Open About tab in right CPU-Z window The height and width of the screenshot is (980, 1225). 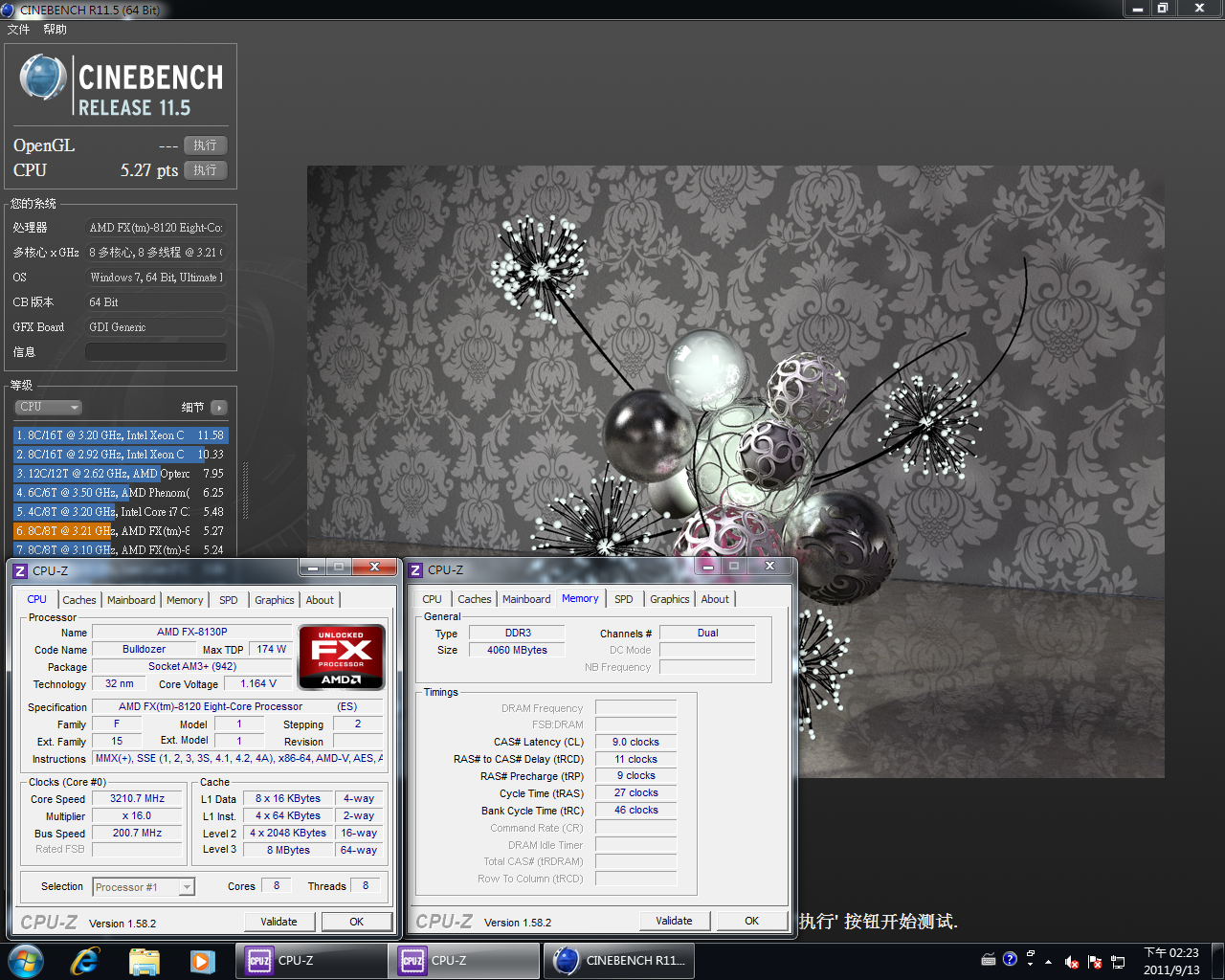pyautogui.click(x=715, y=599)
